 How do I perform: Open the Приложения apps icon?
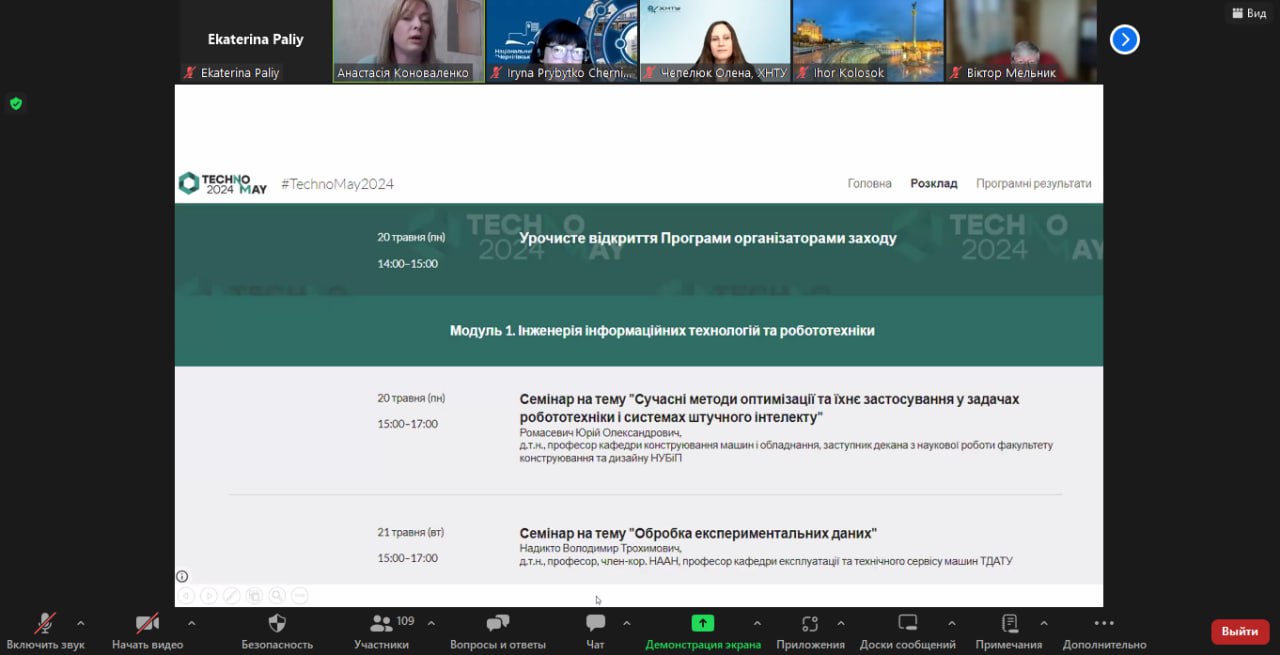810,632
